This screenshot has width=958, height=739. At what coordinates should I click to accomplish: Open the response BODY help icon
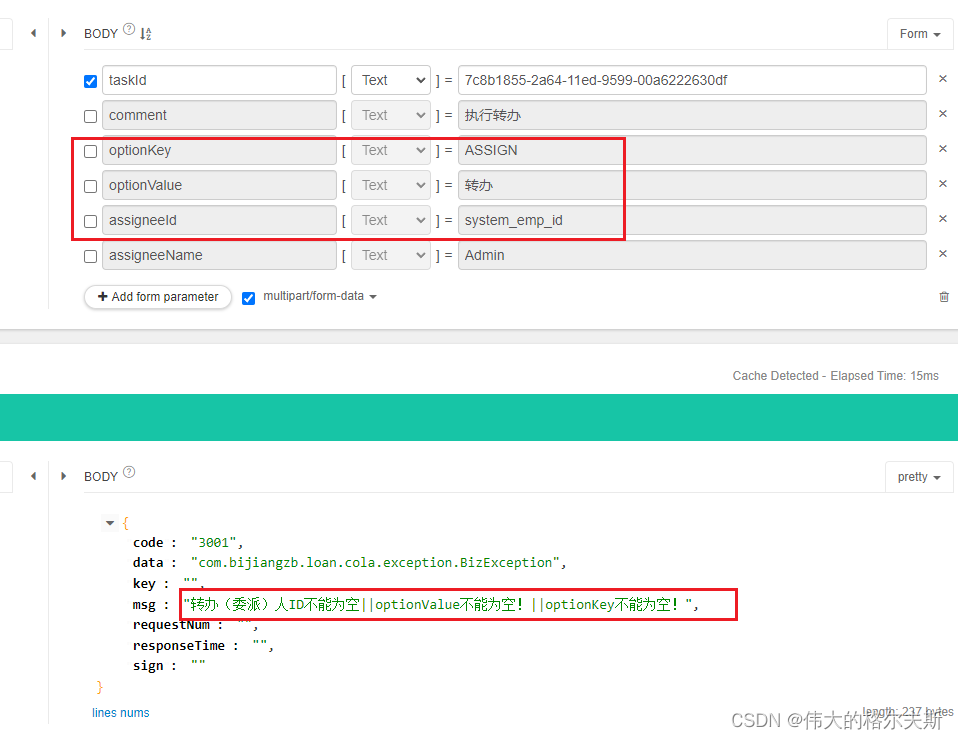pos(127,471)
